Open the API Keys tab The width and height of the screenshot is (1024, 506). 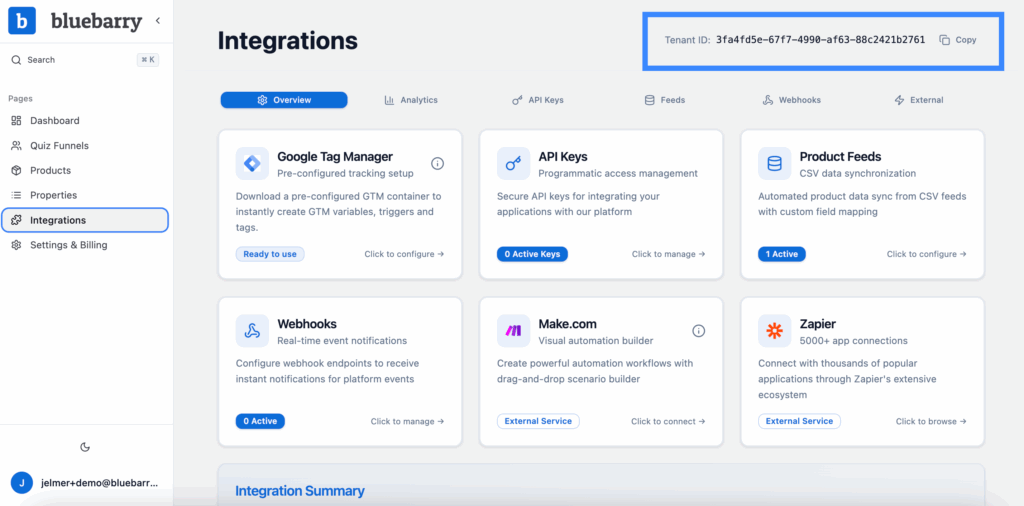coord(537,100)
